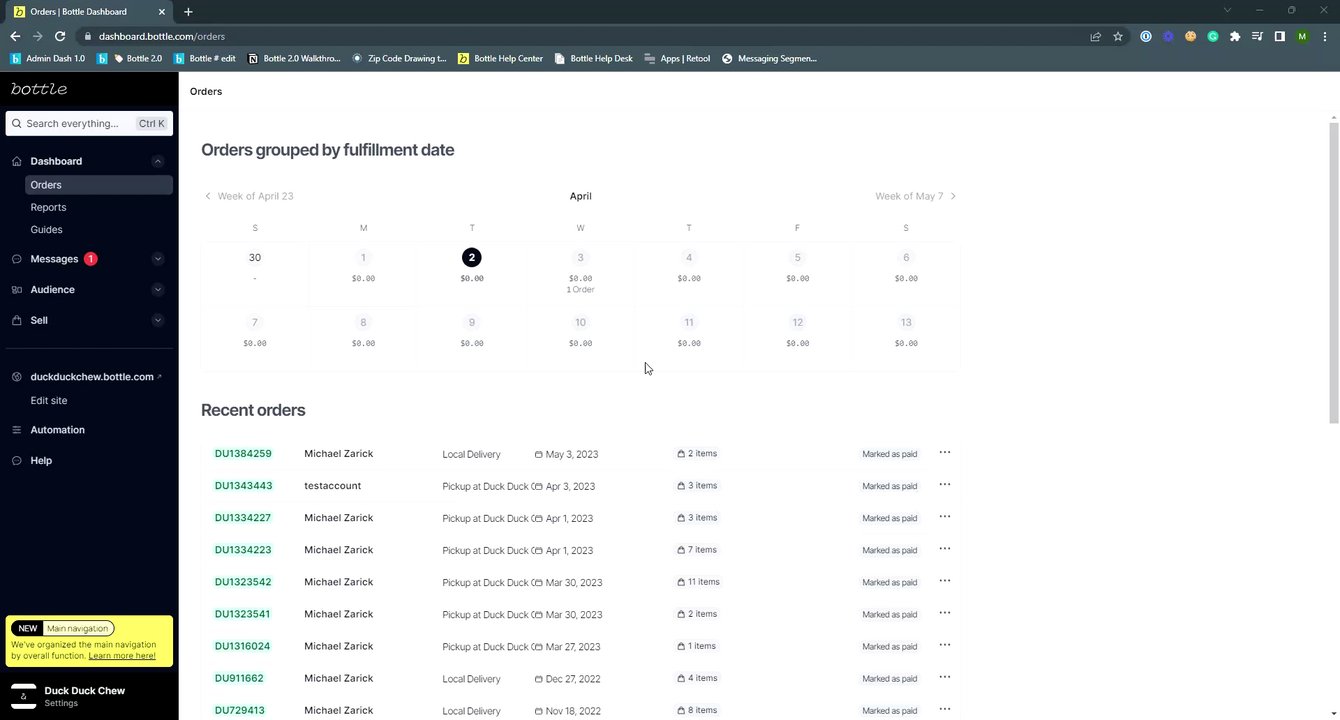Open Duck Duck Chew Settings
Screen dimensions: 1340x720
tap(61, 703)
